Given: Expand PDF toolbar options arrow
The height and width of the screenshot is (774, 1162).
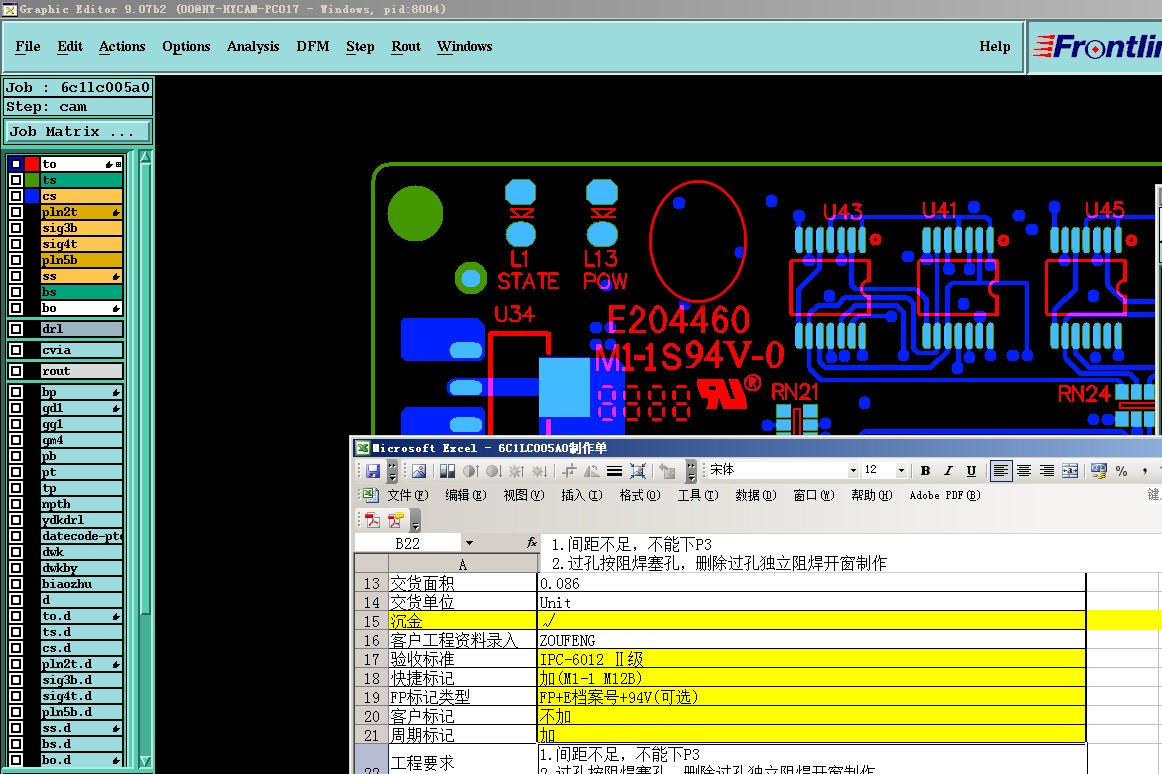Looking at the screenshot, I should 415,520.
